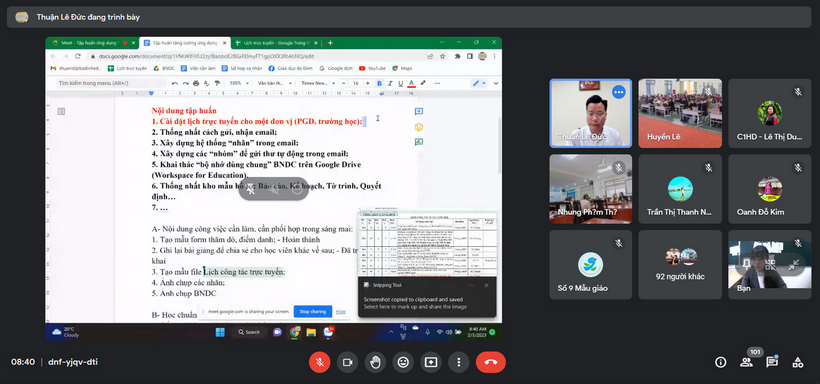Image resolution: width=820 pixels, height=384 pixels.
Task: Expand the zoom 100% dropdown
Action: pos(240,83)
